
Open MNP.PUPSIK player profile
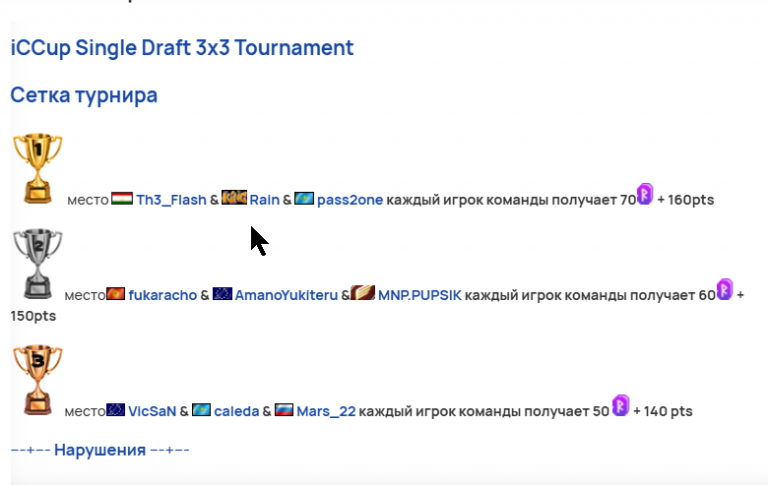coord(420,295)
